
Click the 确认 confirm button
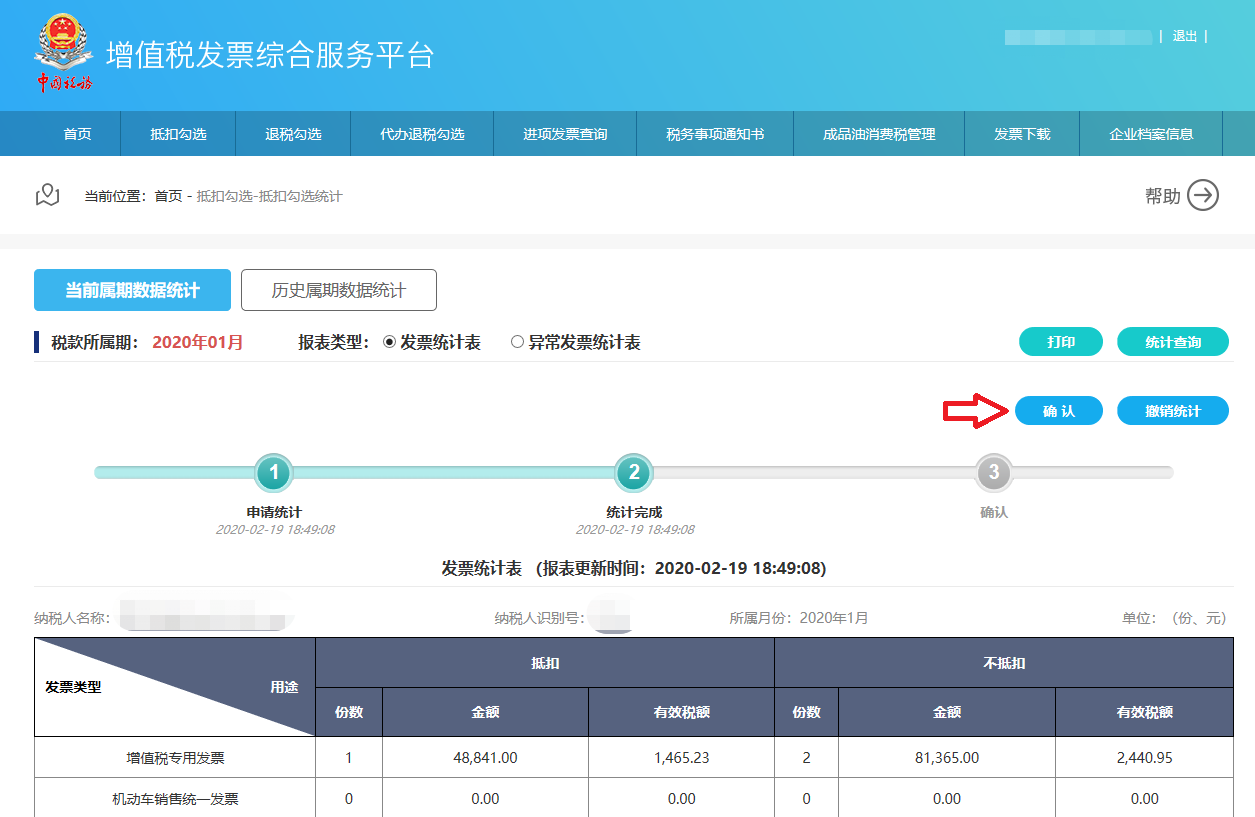(1058, 411)
